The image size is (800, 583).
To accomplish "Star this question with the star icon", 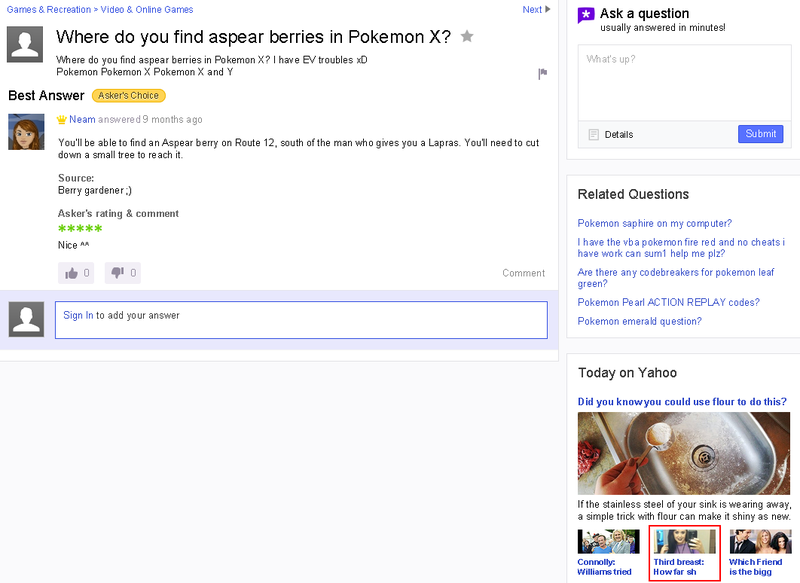I will coord(467,37).
